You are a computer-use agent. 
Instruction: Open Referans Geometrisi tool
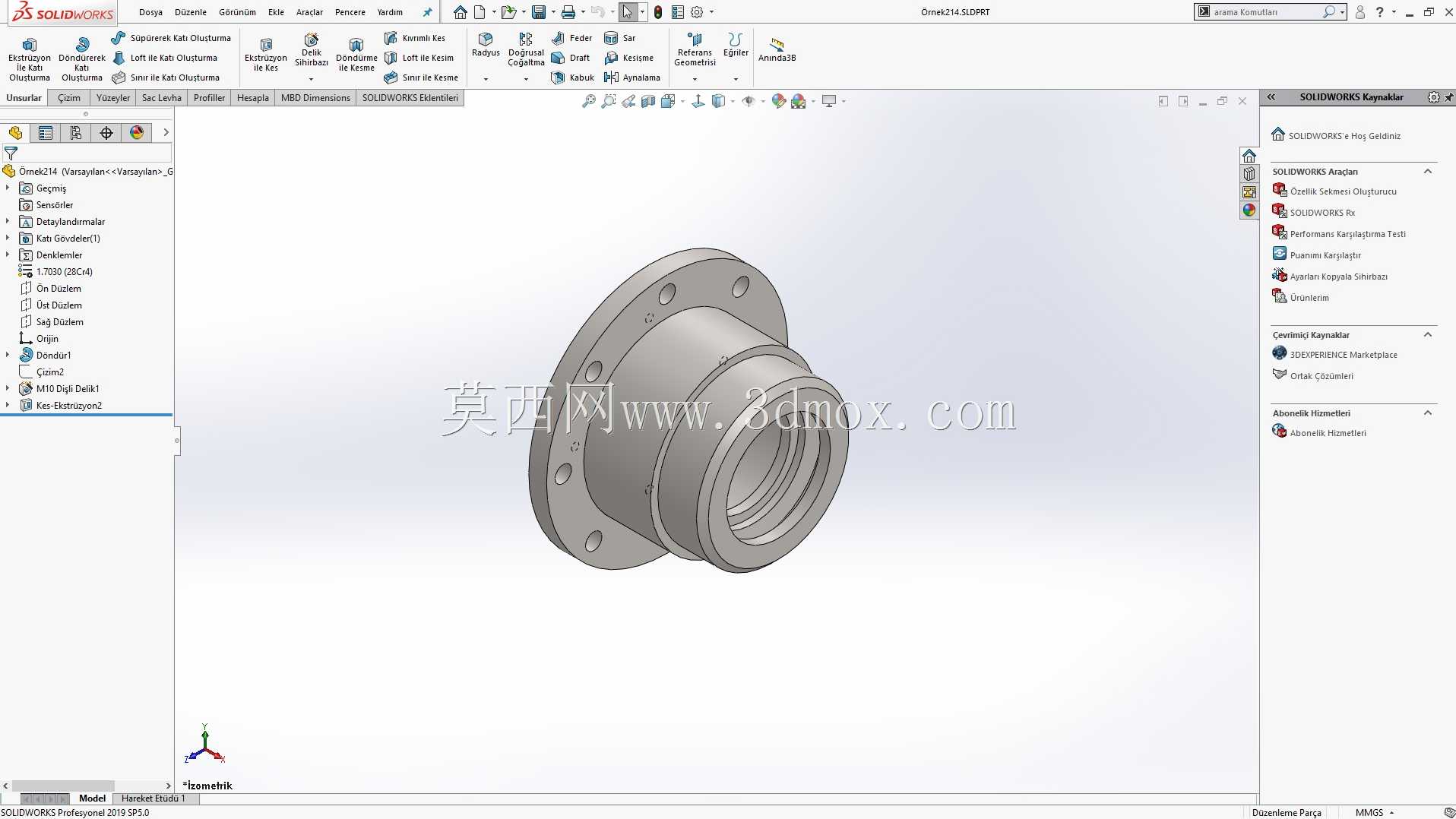coord(695,50)
